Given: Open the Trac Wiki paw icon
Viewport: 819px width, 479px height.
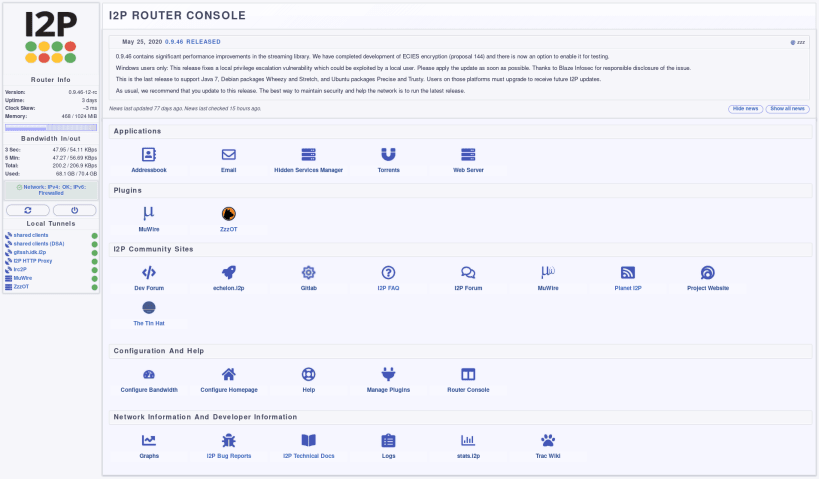Looking at the screenshot, I should click(548, 440).
